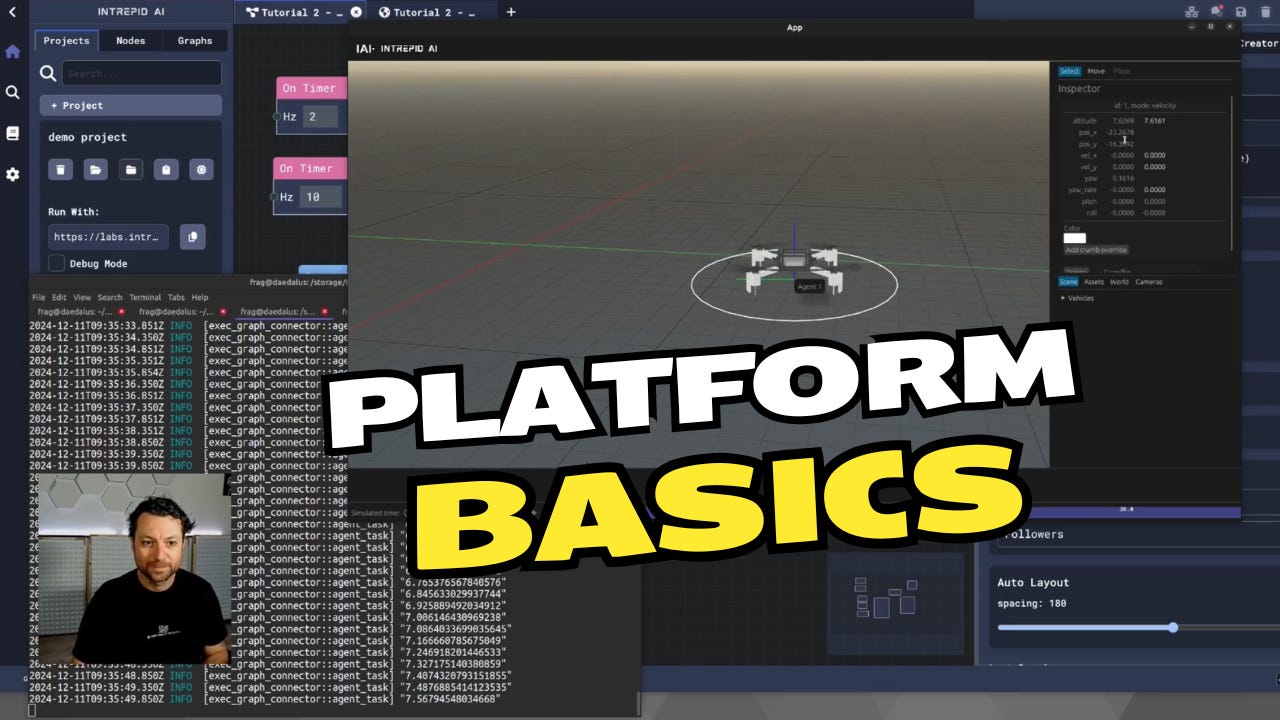Click the 'spacing: 180' label
Screen dimensions: 1280x720
1032,604
